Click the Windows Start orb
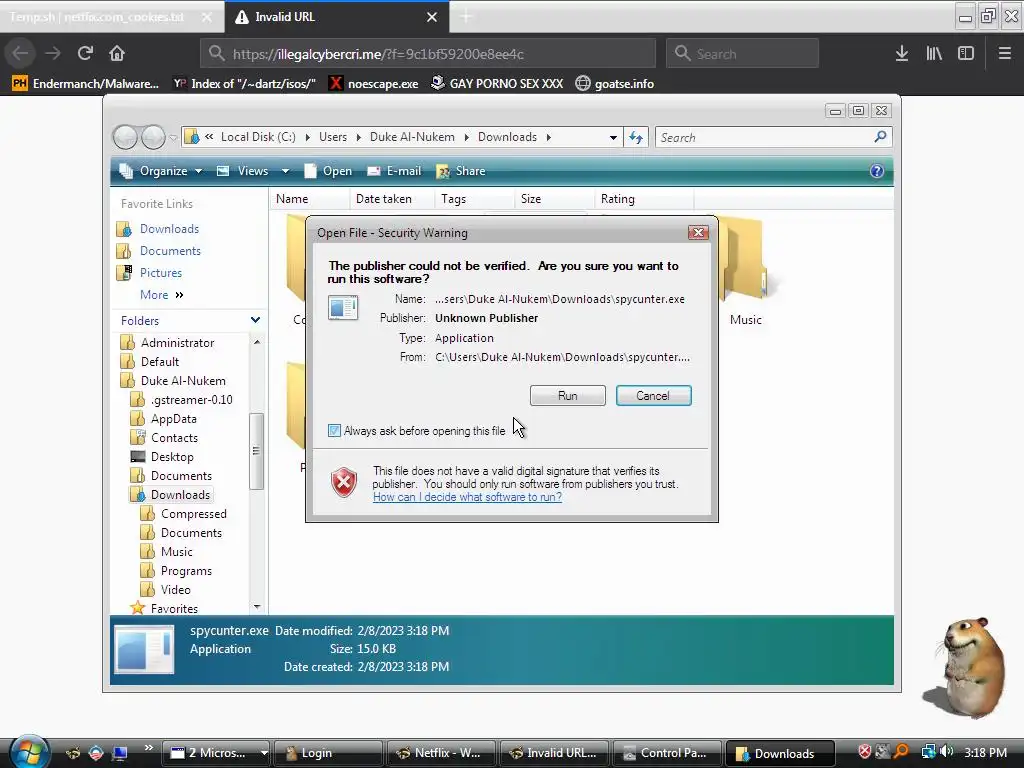Screen dimensions: 1024x768 tap(29, 752)
